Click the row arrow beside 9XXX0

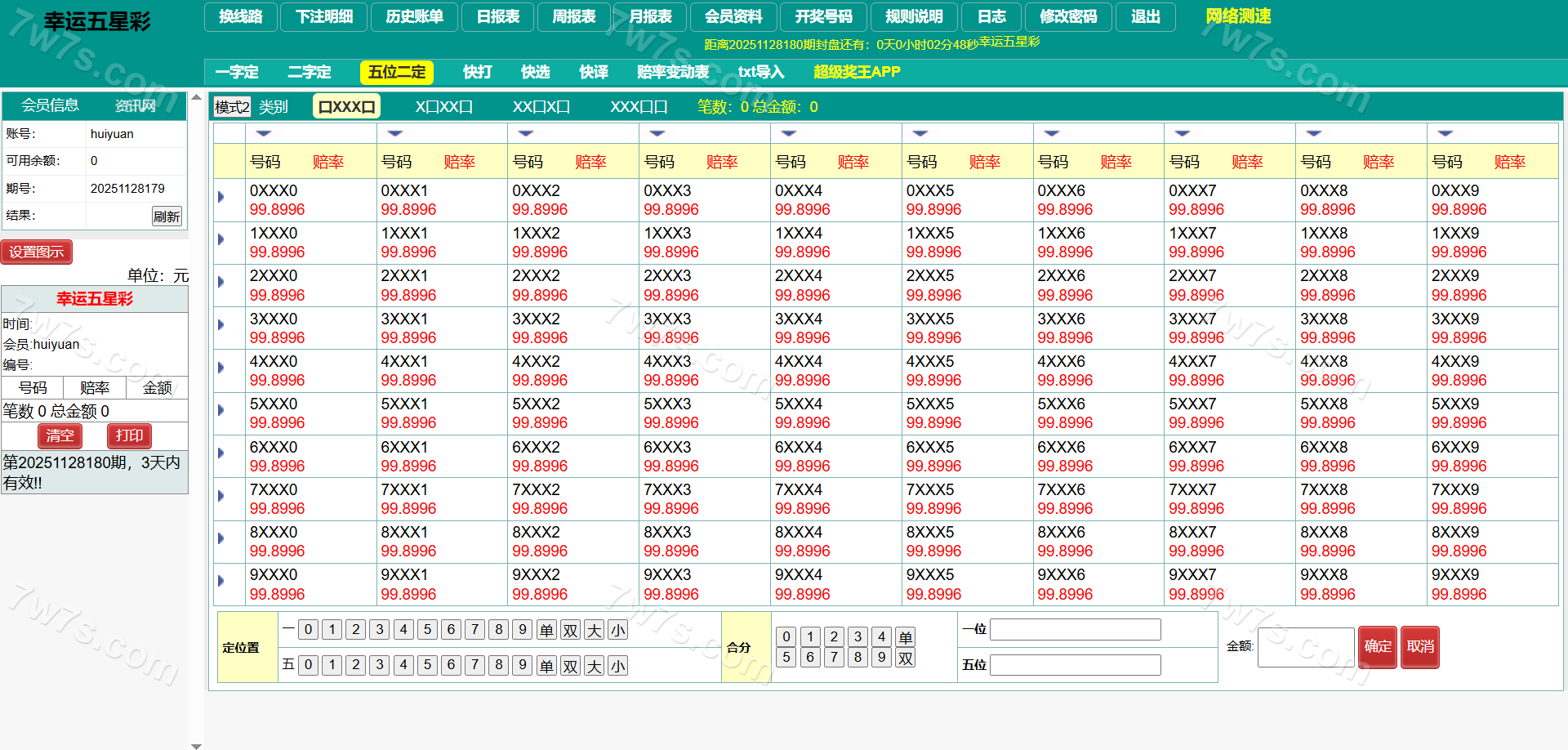(221, 581)
